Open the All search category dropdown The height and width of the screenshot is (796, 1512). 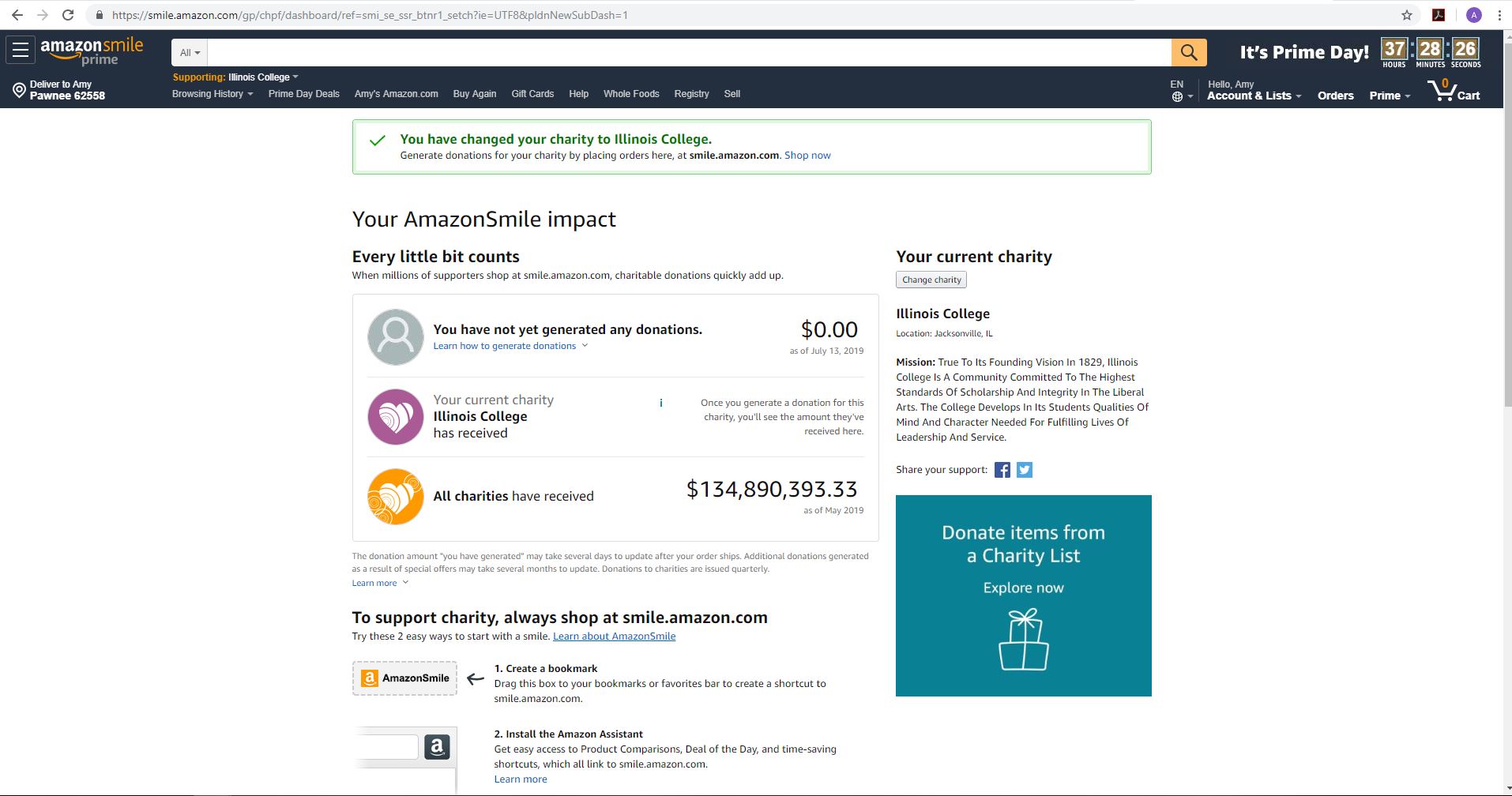click(x=188, y=52)
